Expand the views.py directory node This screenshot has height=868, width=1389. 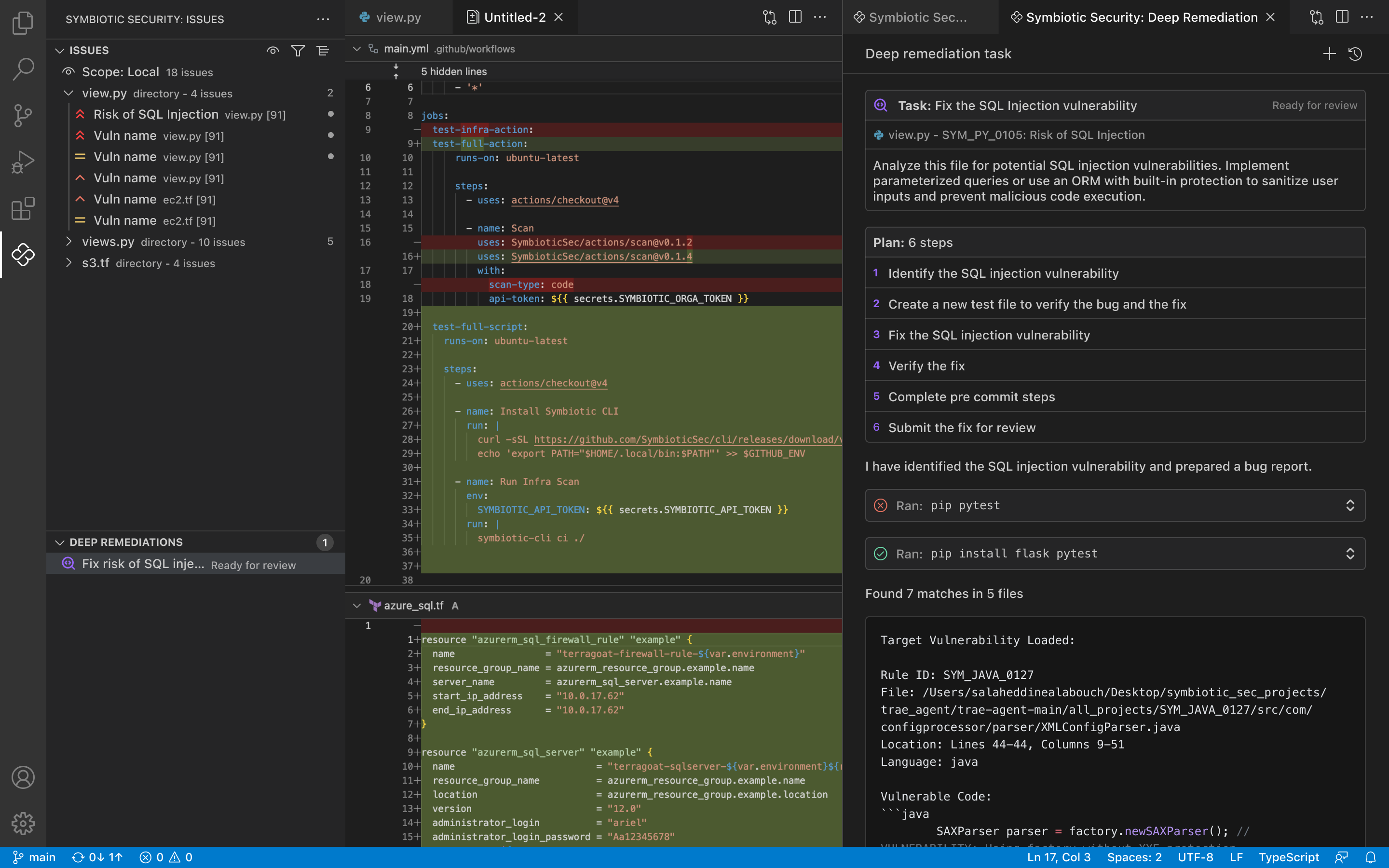coord(69,242)
